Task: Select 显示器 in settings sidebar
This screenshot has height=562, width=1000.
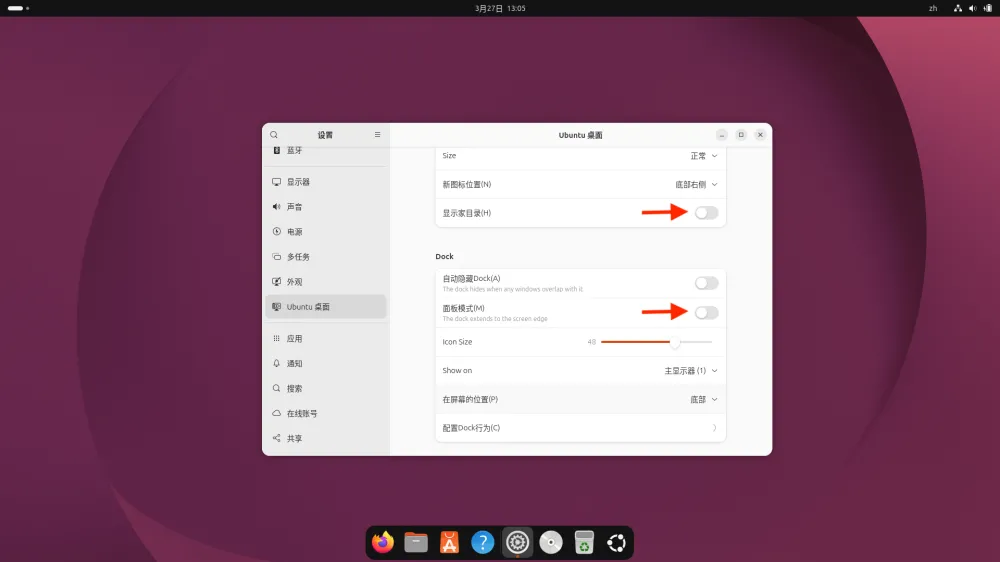Action: 326,182
